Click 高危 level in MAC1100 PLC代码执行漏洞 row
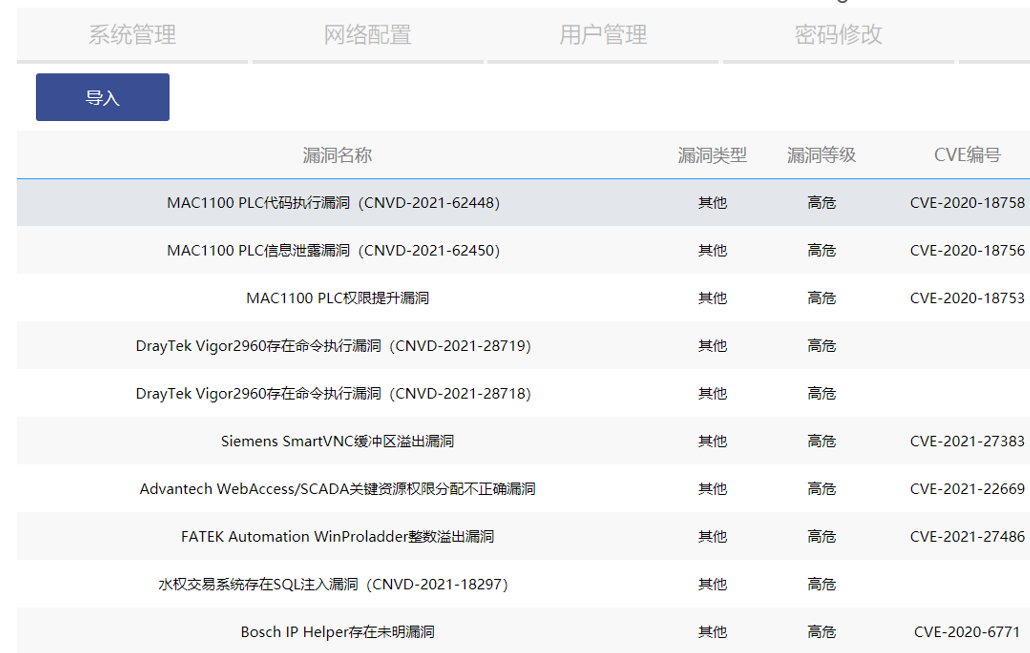Viewport: 1030px width, 653px height. (821, 203)
